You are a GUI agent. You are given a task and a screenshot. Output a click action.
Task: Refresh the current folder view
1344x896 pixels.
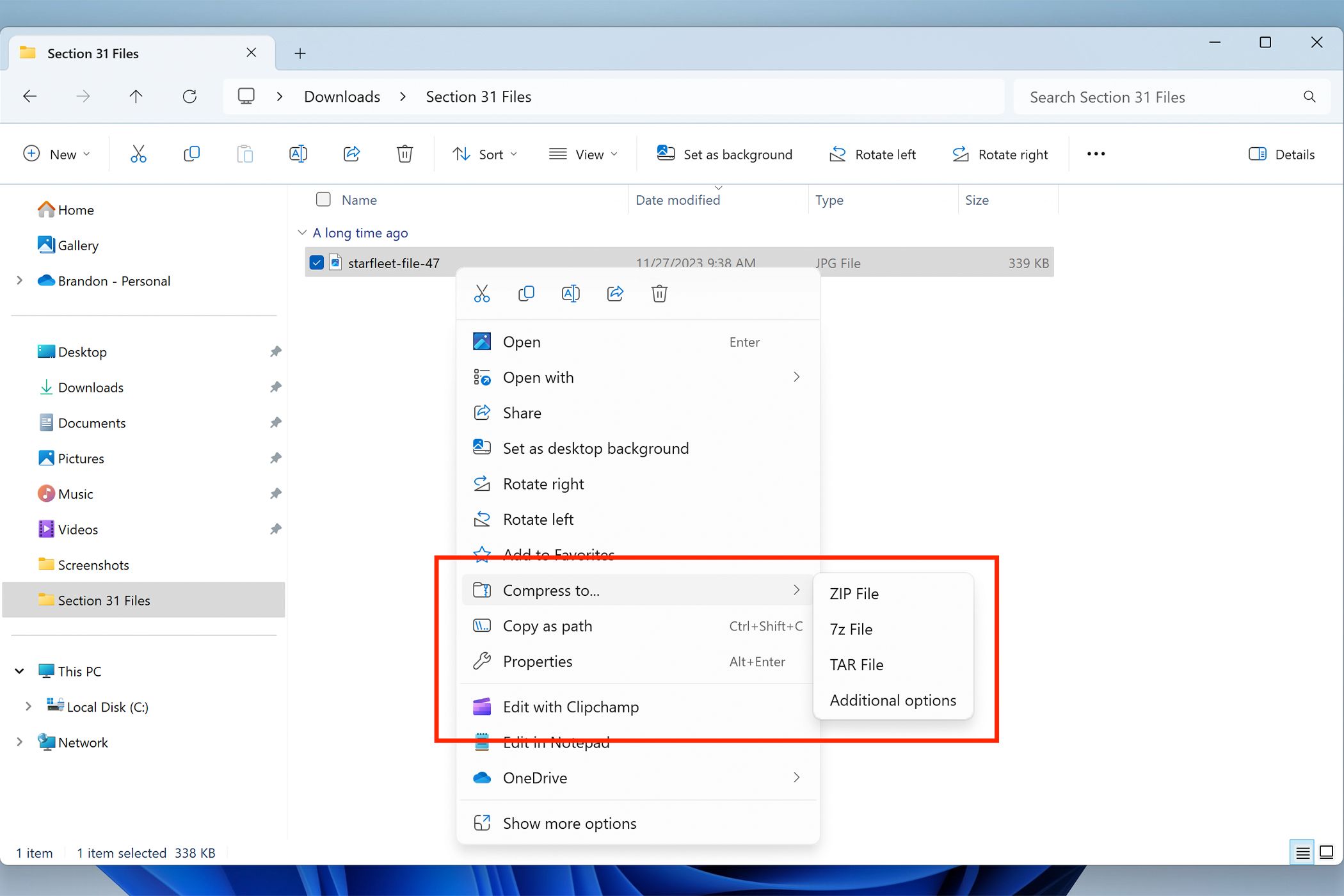click(189, 96)
